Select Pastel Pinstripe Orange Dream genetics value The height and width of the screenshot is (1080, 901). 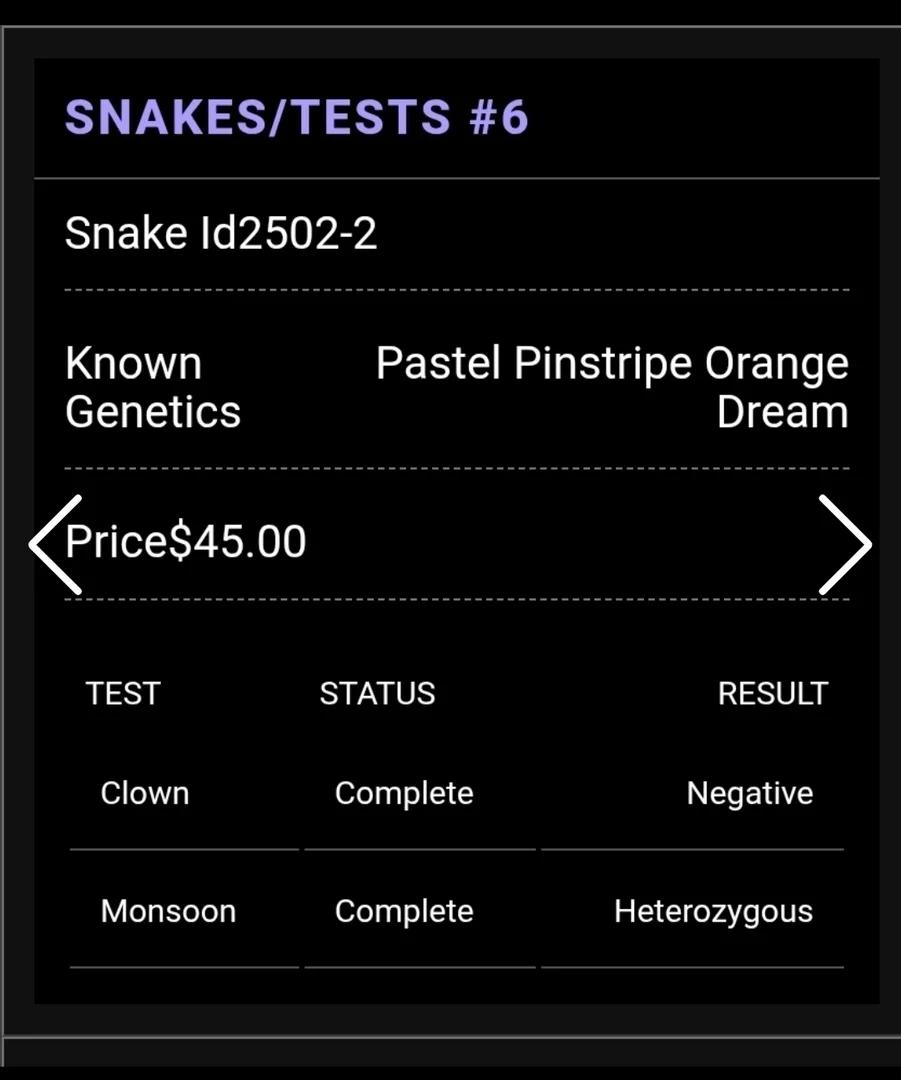tap(612, 387)
